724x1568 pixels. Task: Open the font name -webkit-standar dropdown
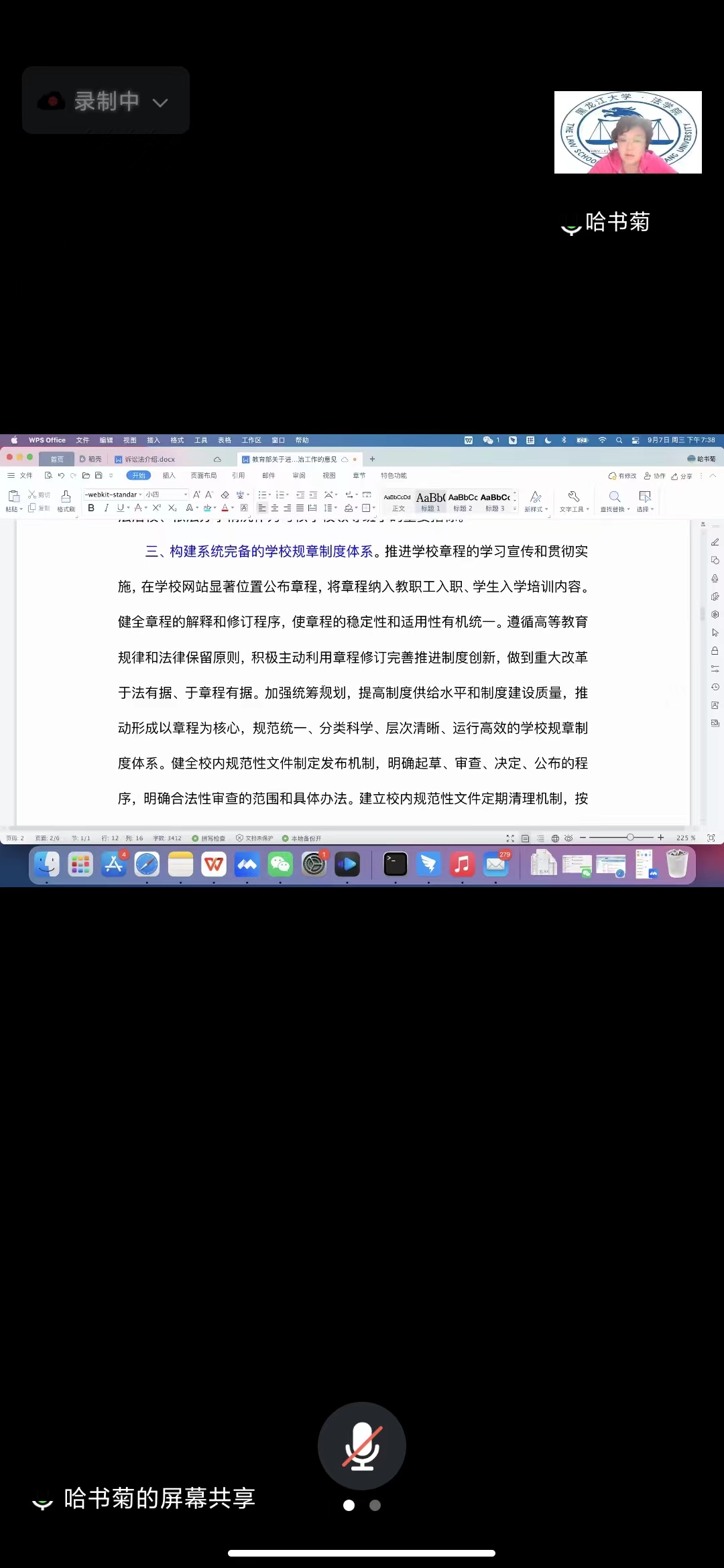[x=140, y=495]
